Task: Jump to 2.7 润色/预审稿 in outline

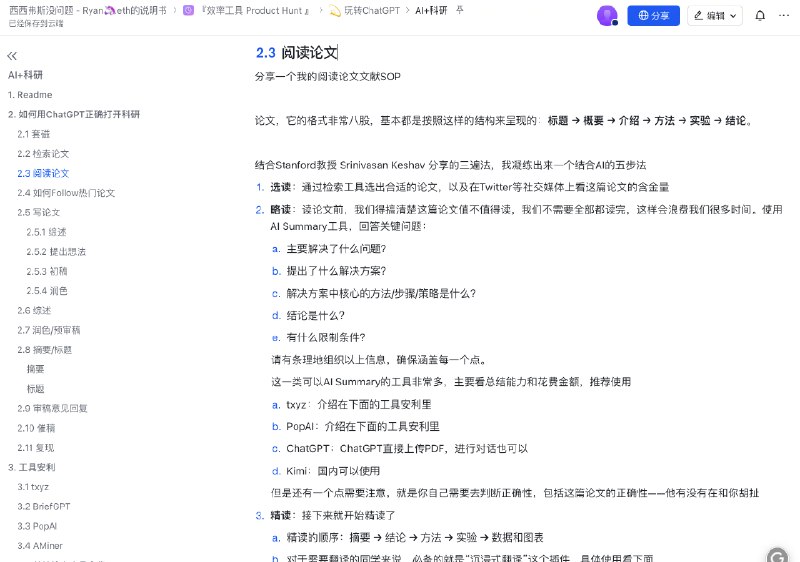Action: pyautogui.click(x=49, y=330)
